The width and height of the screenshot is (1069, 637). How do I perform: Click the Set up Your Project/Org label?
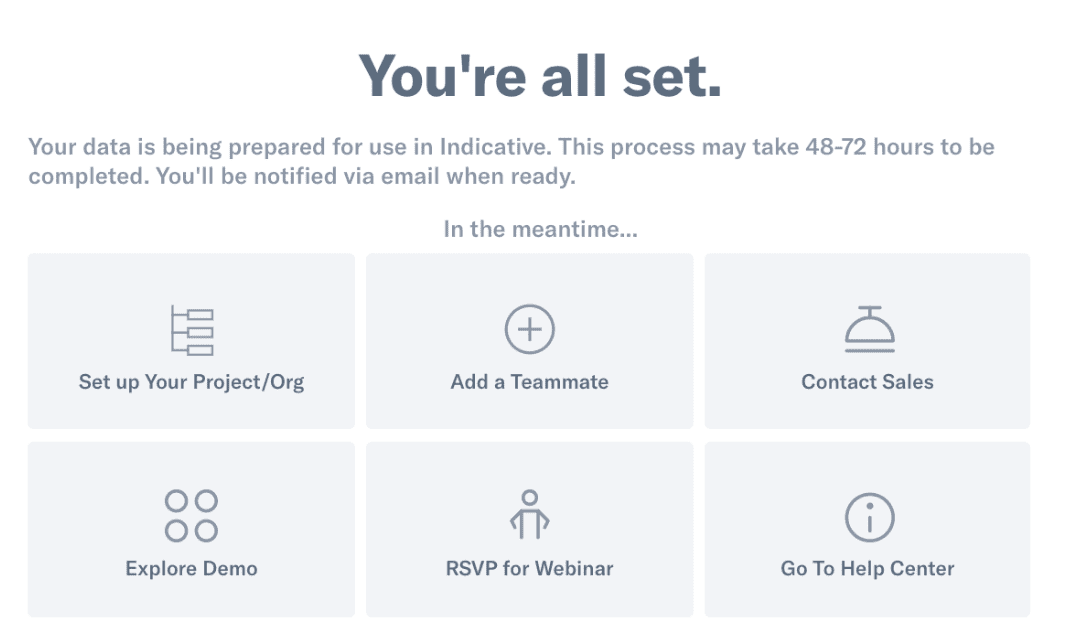click(191, 382)
